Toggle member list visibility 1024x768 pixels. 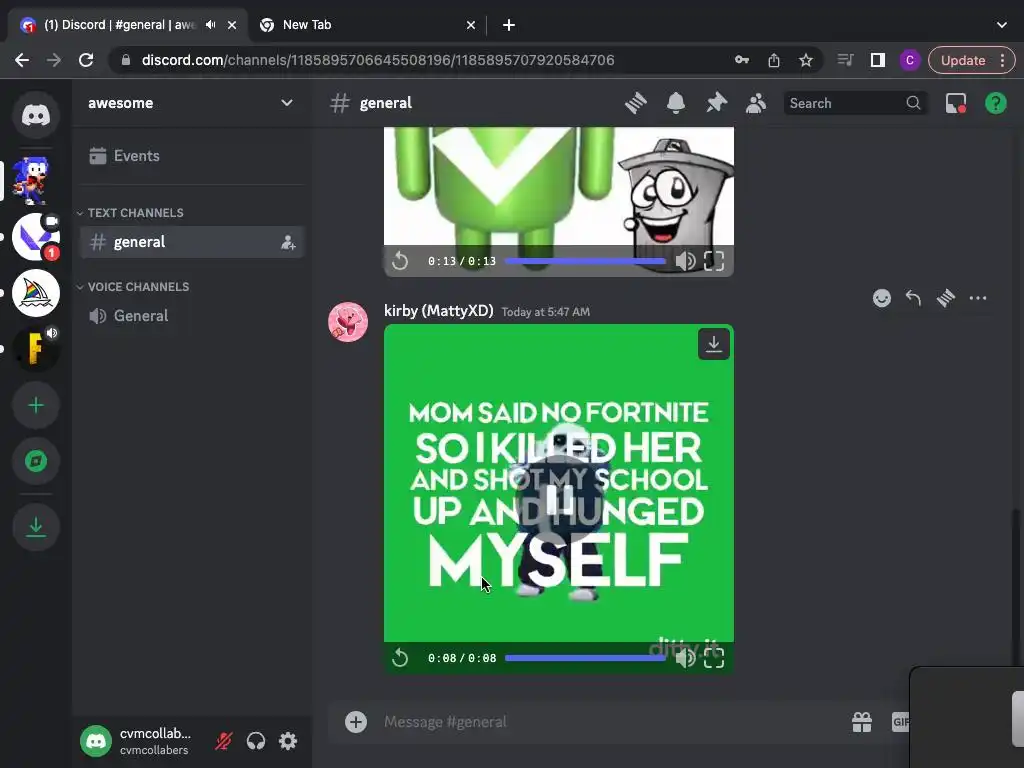coord(756,103)
